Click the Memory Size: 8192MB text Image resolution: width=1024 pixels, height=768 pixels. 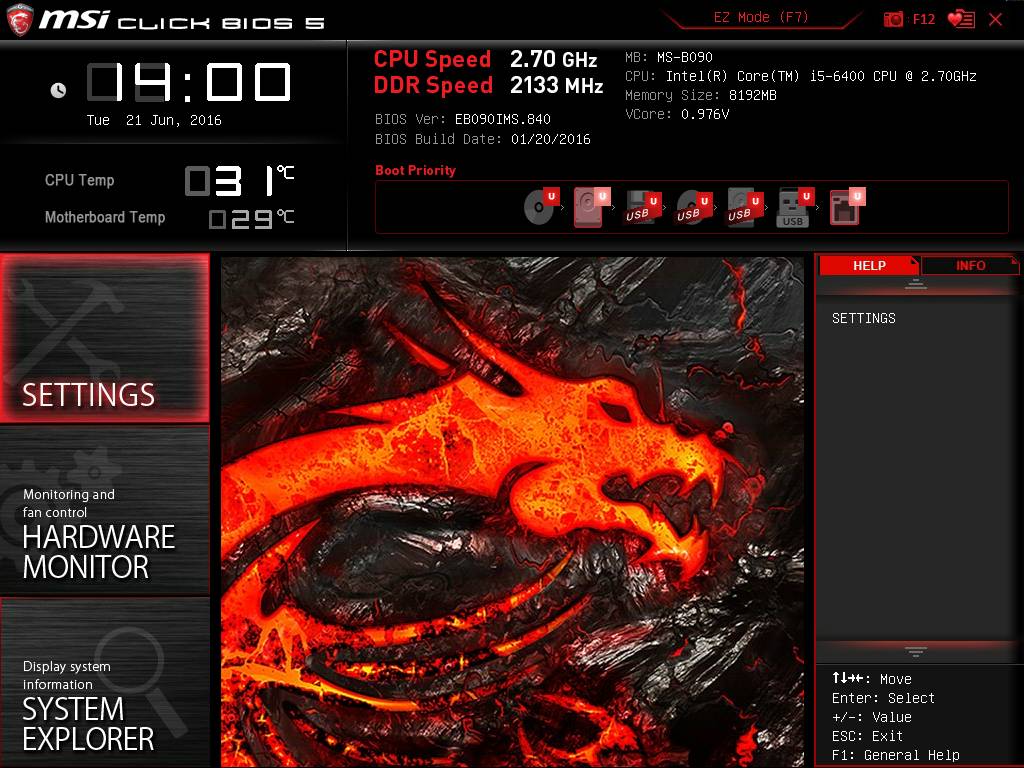click(x=701, y=95)
